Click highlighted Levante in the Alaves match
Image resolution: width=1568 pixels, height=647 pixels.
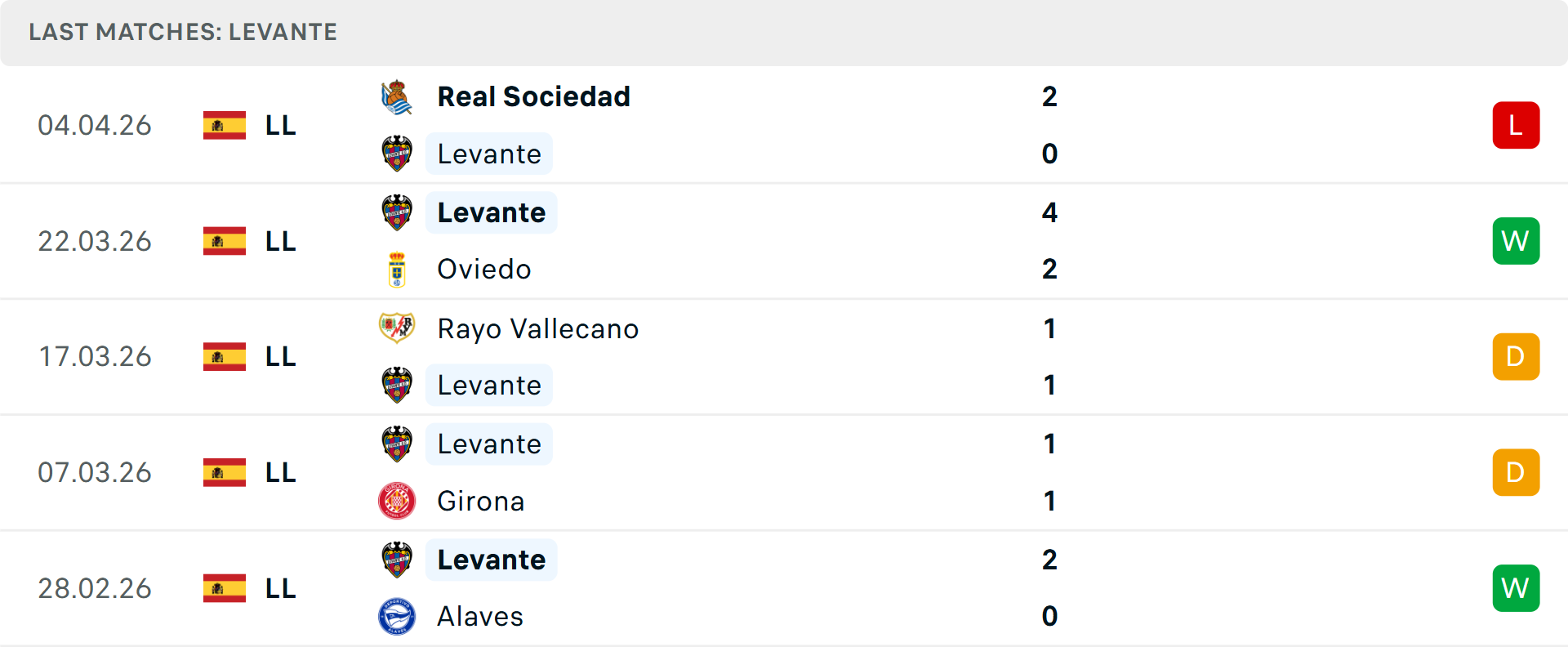pos(491,560)
